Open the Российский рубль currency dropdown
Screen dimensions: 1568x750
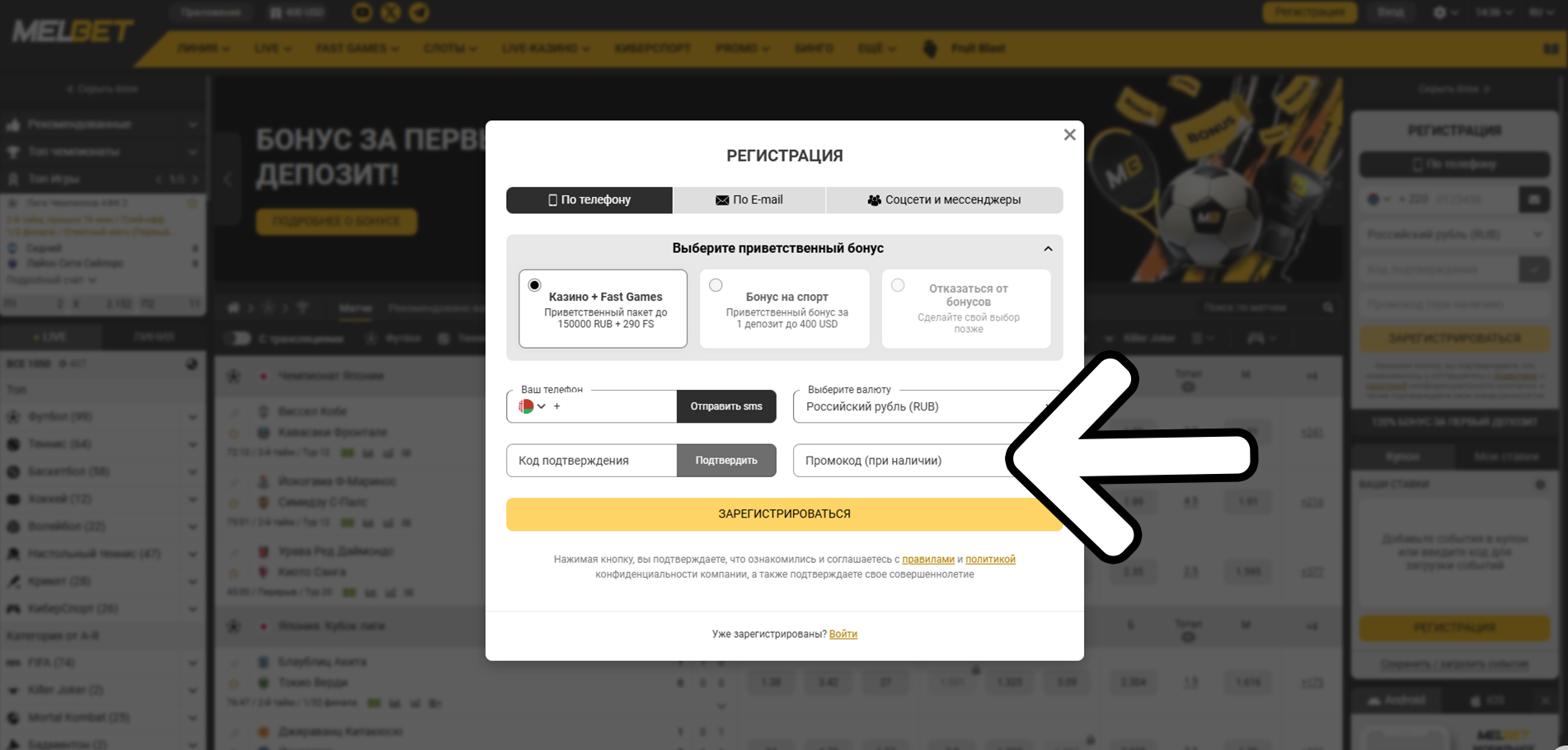click(927, 406)
